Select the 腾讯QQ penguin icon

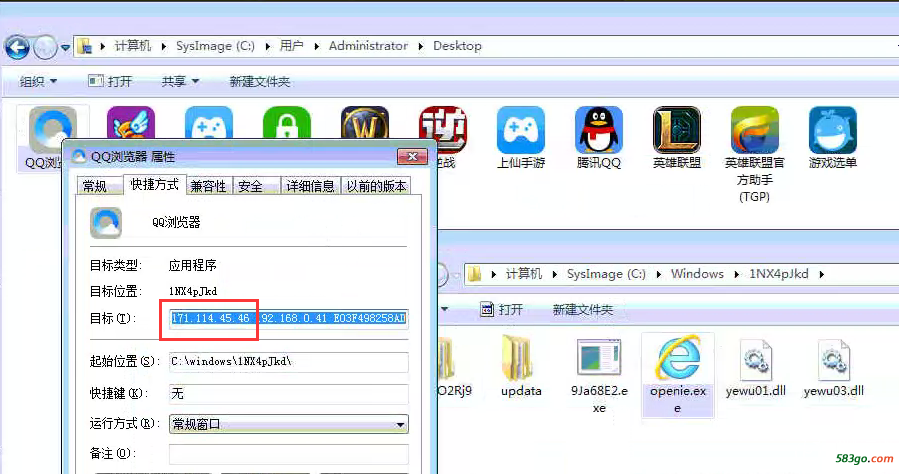(x=599, y=130)
